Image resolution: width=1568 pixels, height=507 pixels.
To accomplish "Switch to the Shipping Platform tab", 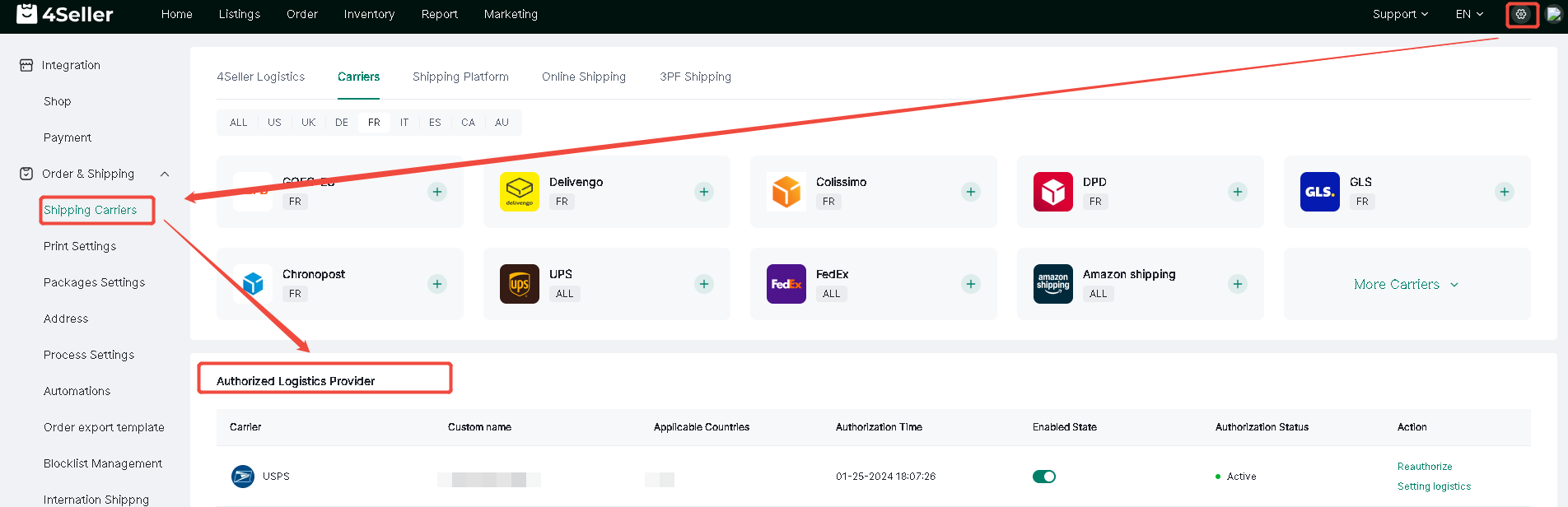I will [x=460, y=77].
